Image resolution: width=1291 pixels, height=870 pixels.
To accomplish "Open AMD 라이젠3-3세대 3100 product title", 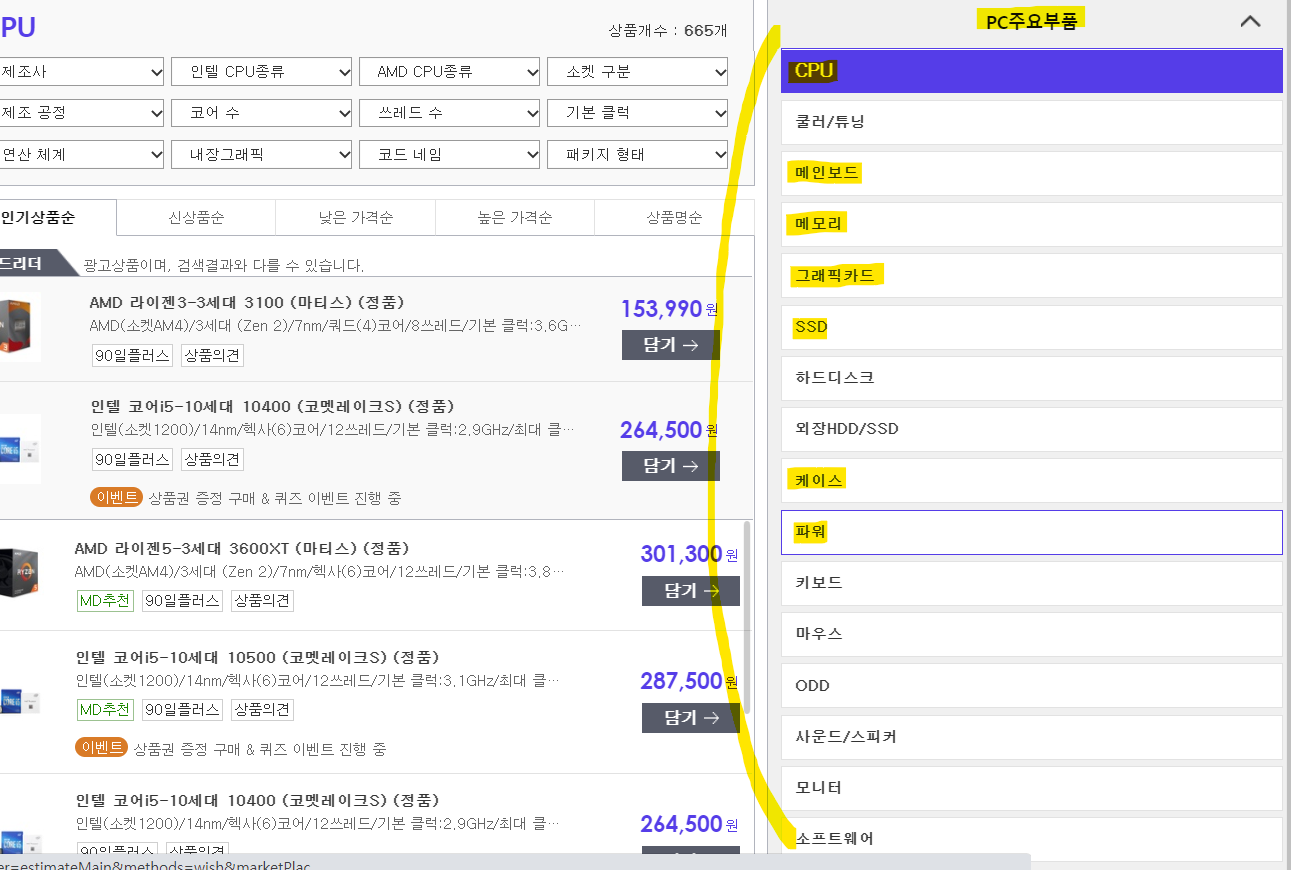I will [247, 302].
